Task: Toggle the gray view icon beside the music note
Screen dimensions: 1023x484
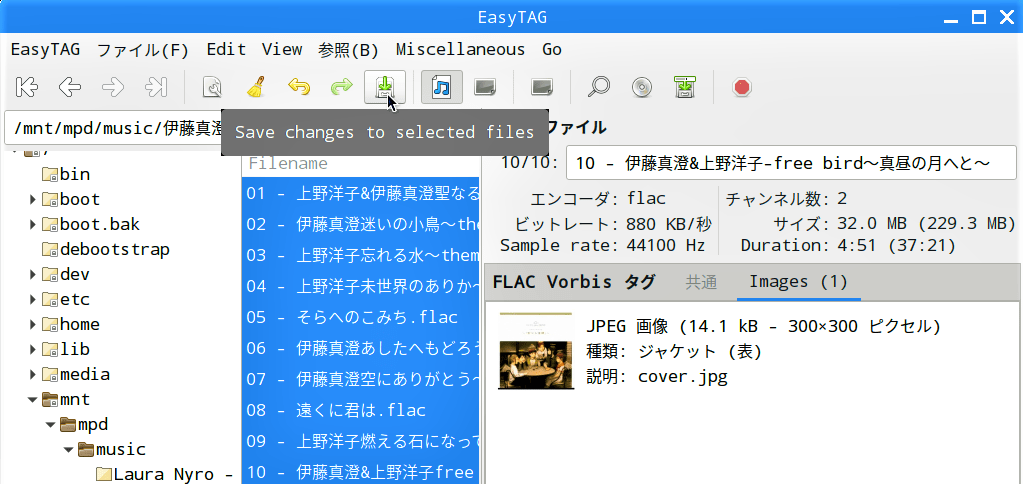Action: click(485, 87)
